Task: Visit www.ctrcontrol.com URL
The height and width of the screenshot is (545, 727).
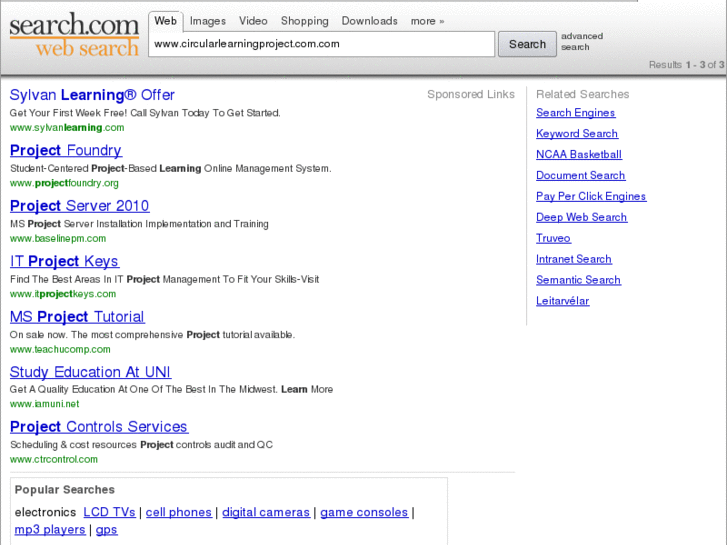Action: click(x=54, y=459)
